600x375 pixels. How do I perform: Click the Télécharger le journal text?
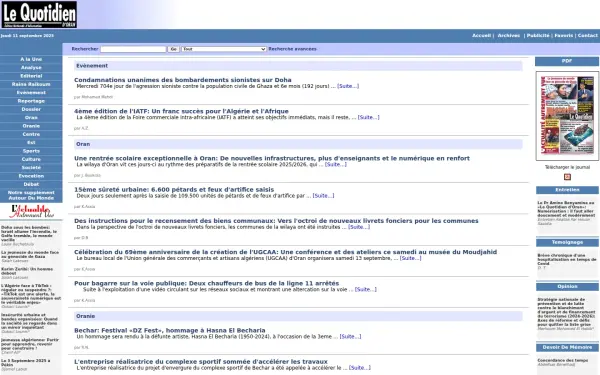567,167
